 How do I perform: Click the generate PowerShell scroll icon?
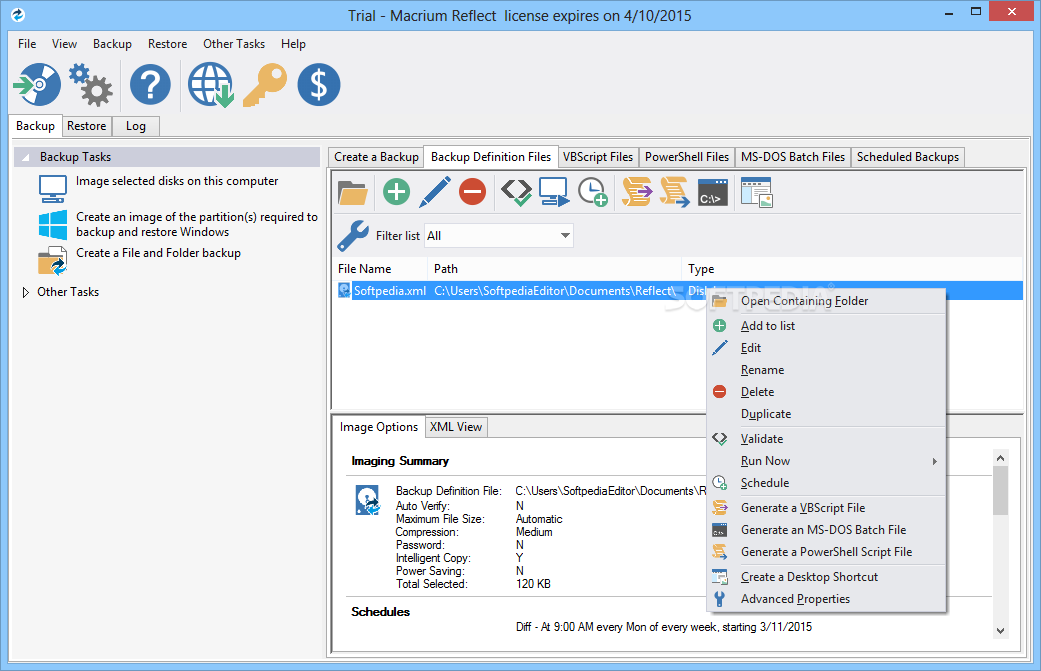pos(674,192)
